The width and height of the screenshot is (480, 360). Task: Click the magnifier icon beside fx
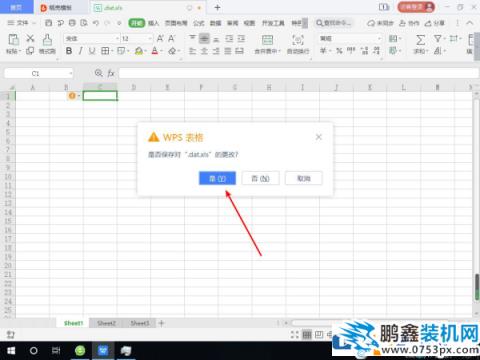[x=99, y=73]
